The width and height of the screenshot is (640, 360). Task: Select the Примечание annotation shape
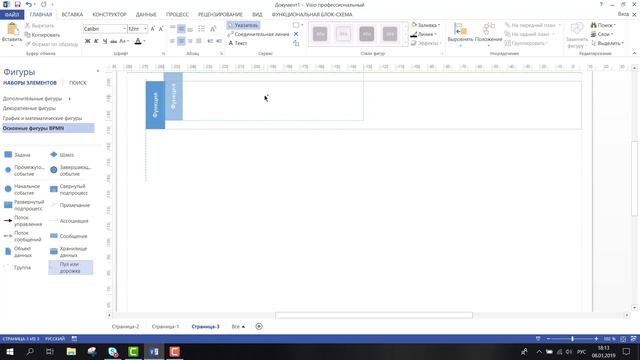click(x=70, y=205)
